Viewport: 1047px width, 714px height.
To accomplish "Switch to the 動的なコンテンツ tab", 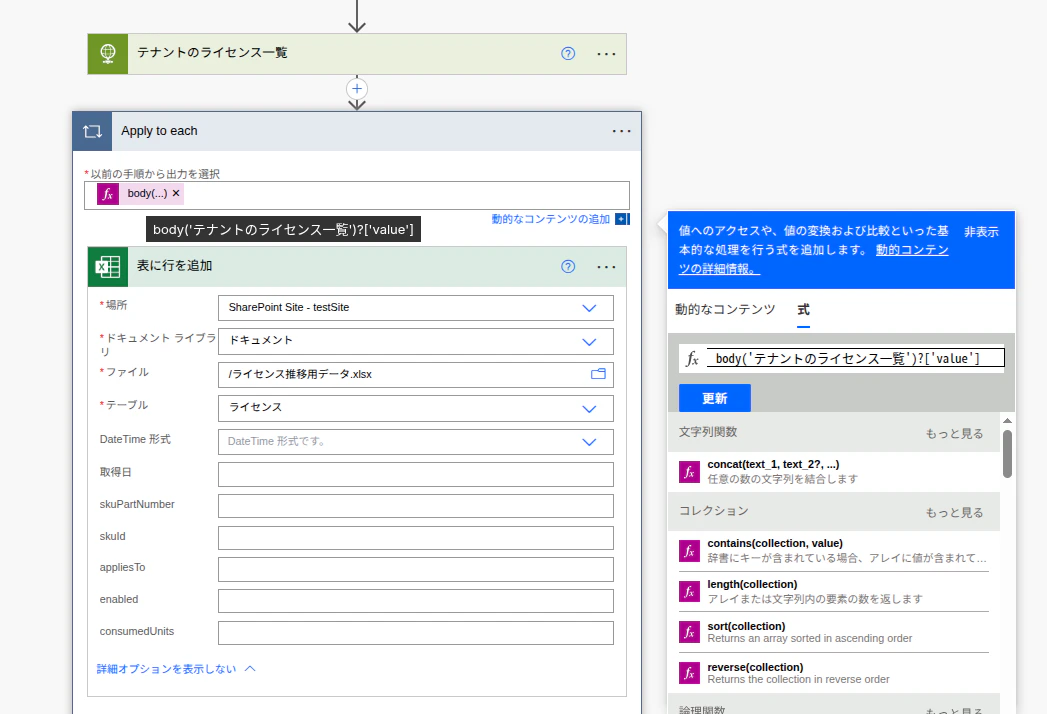I will [725, 309].
